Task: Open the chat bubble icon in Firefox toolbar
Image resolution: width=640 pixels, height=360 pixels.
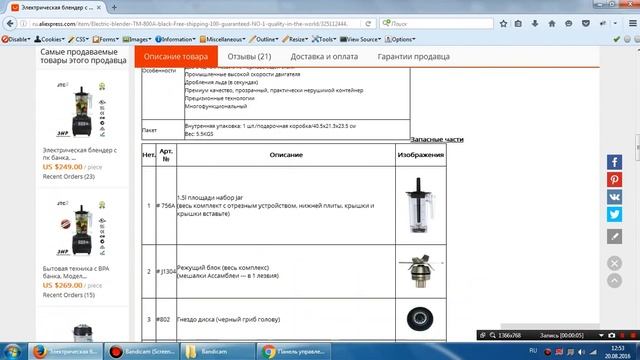Action: point(569,24)
